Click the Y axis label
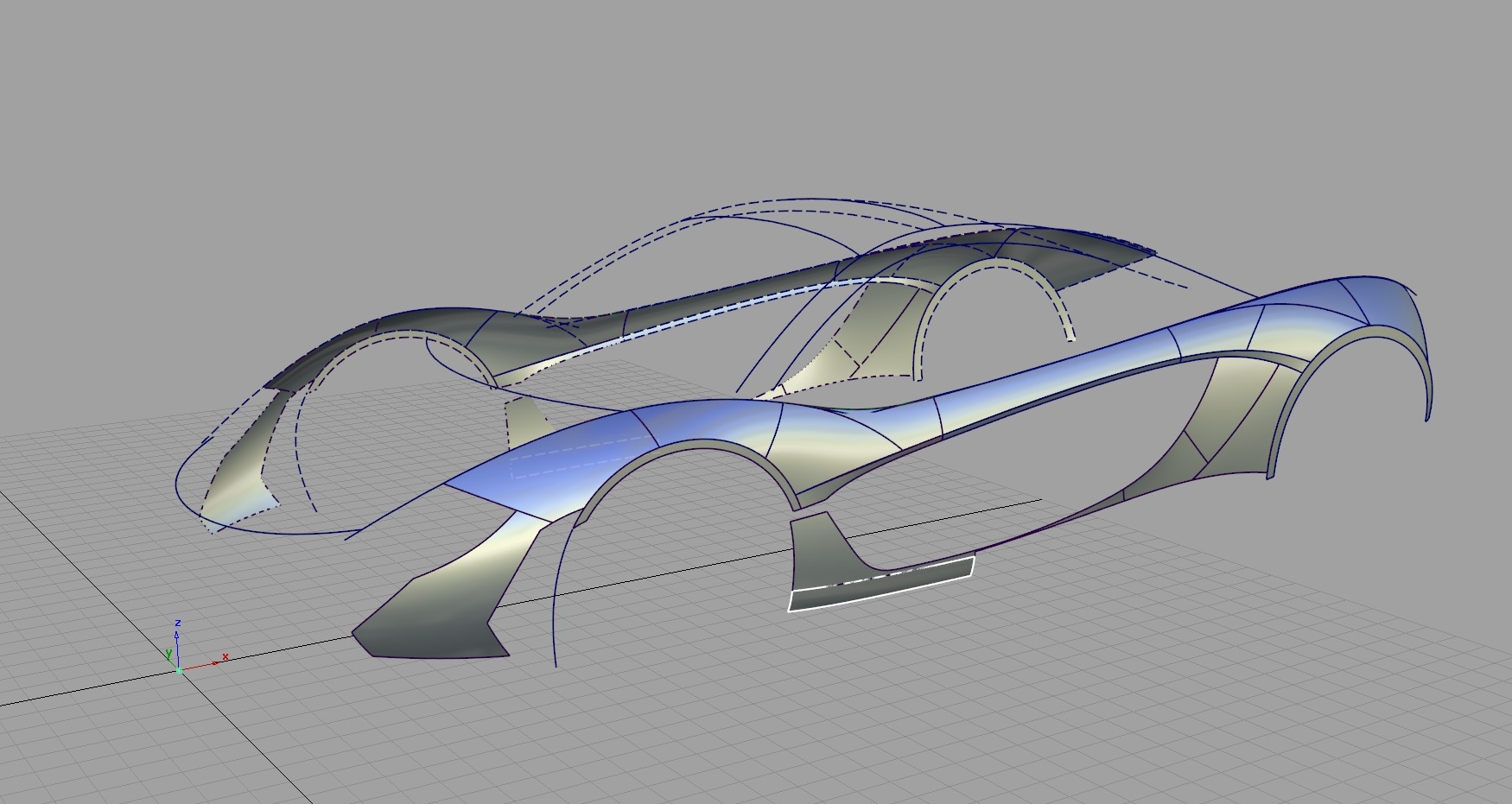Image resolution: width=1512 pixels, height=804 pixels. [168, 653]
